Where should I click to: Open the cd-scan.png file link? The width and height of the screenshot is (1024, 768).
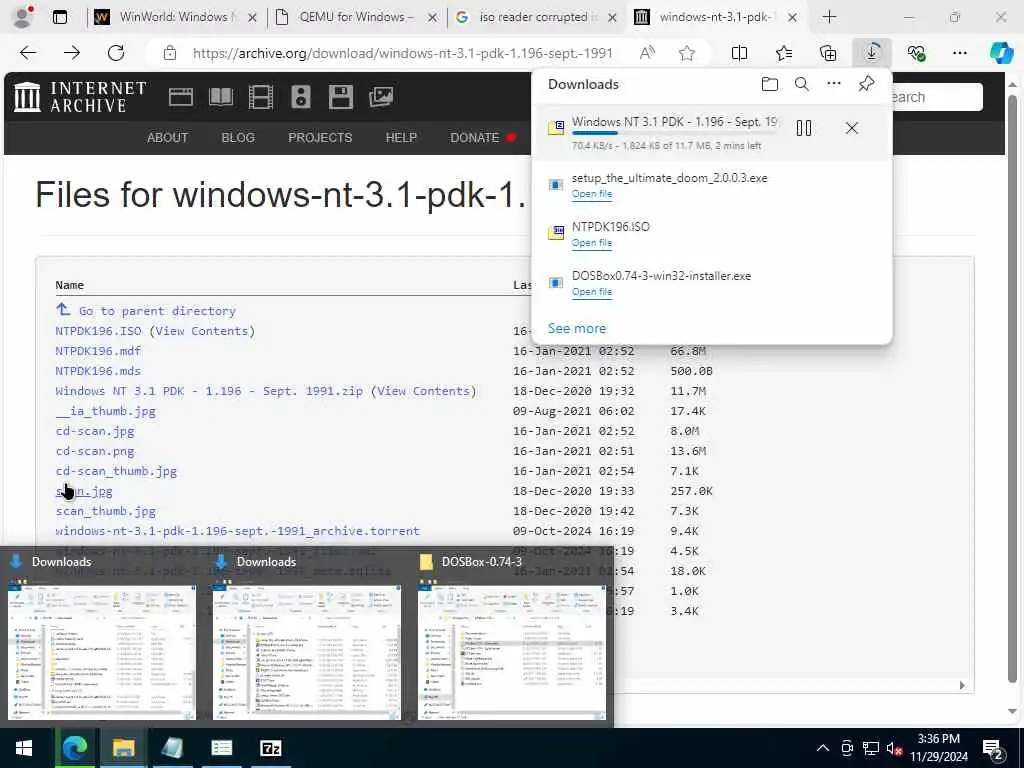click(x=95, y=451)
